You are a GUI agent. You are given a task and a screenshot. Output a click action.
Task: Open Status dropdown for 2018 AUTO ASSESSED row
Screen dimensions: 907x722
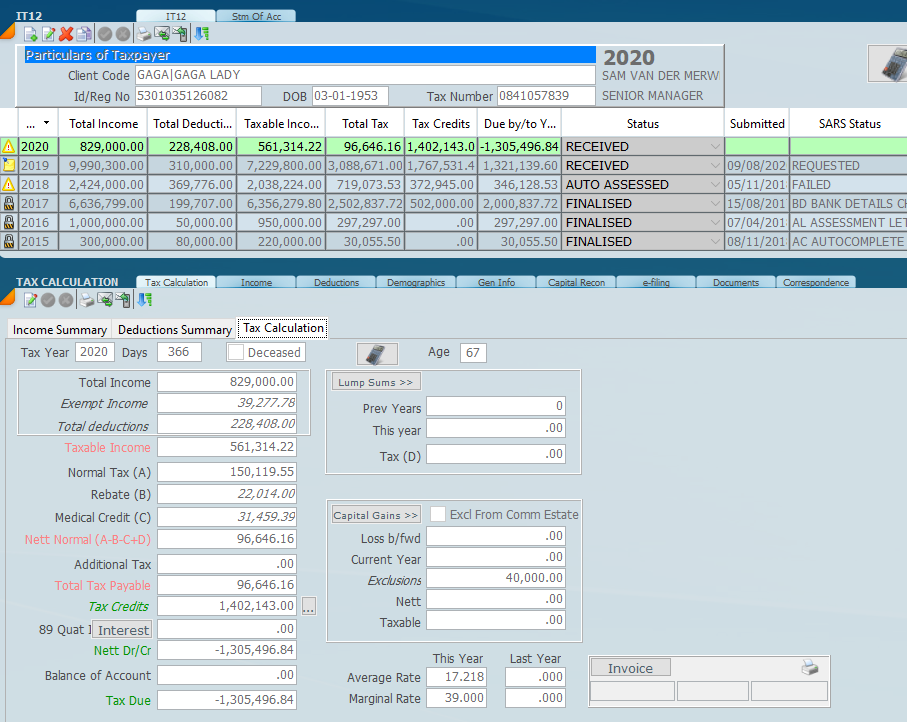(714, 185)
